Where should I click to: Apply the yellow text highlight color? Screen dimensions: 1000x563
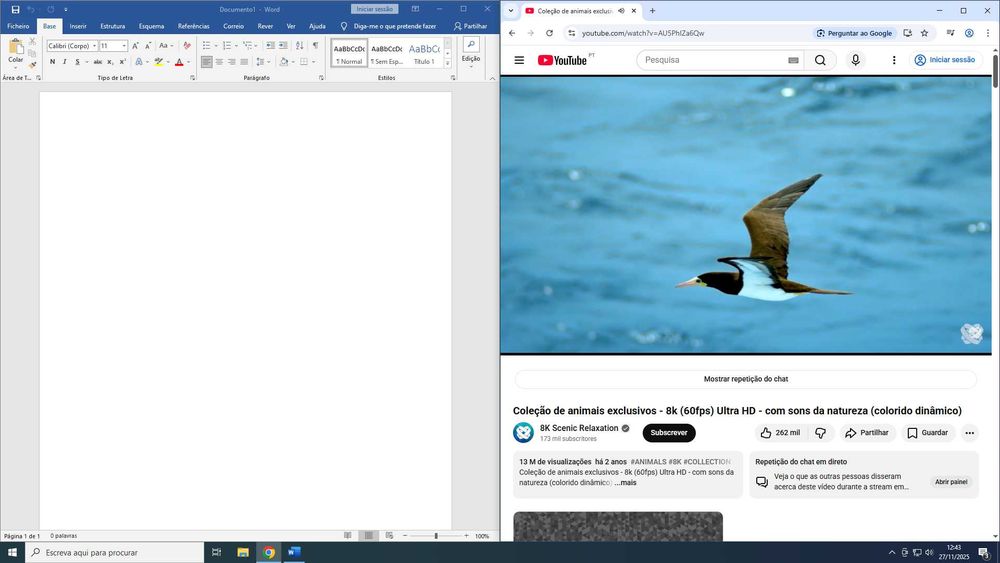click(x=158, y=62)
